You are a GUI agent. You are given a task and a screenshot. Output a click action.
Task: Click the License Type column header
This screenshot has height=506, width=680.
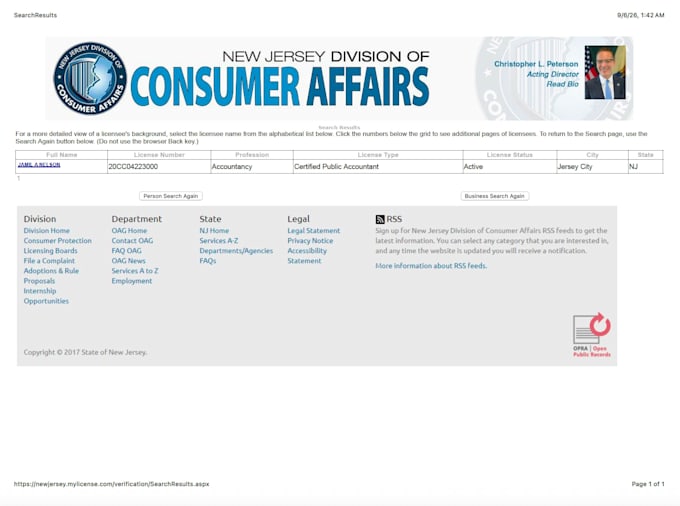(x=378, y=155)
